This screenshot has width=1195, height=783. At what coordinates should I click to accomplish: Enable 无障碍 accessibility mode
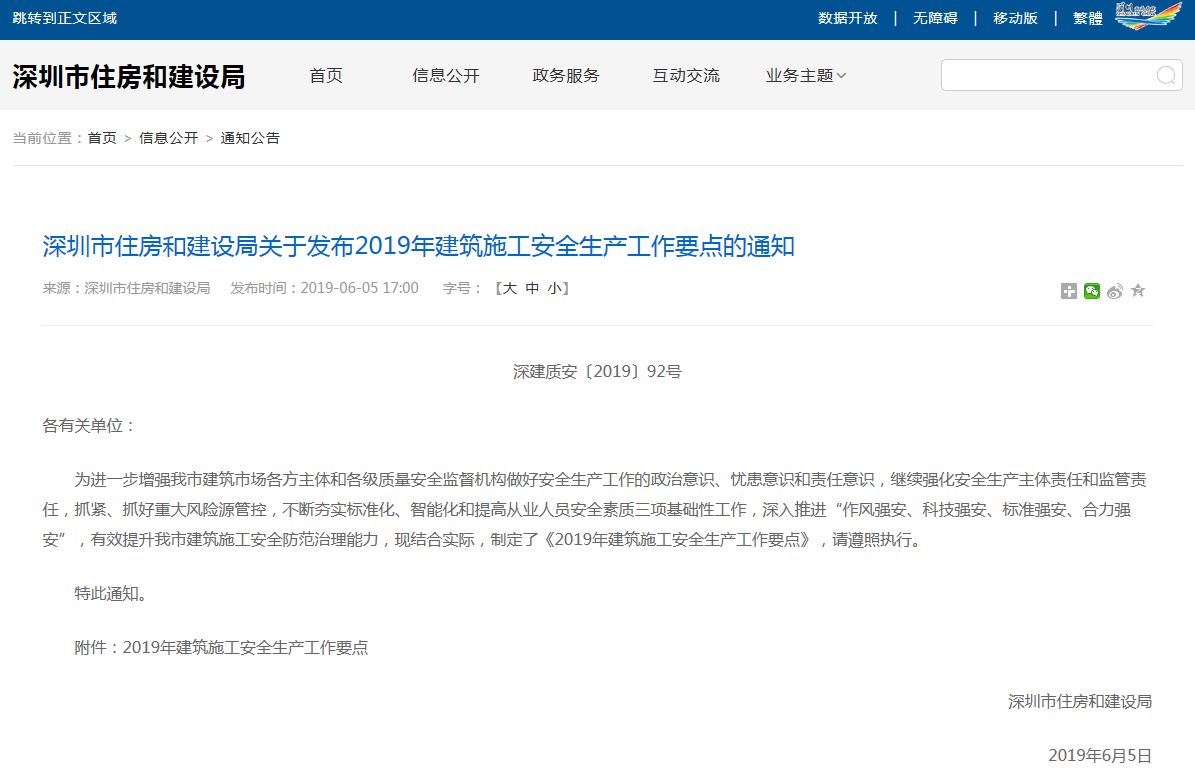tap(933, 17)
